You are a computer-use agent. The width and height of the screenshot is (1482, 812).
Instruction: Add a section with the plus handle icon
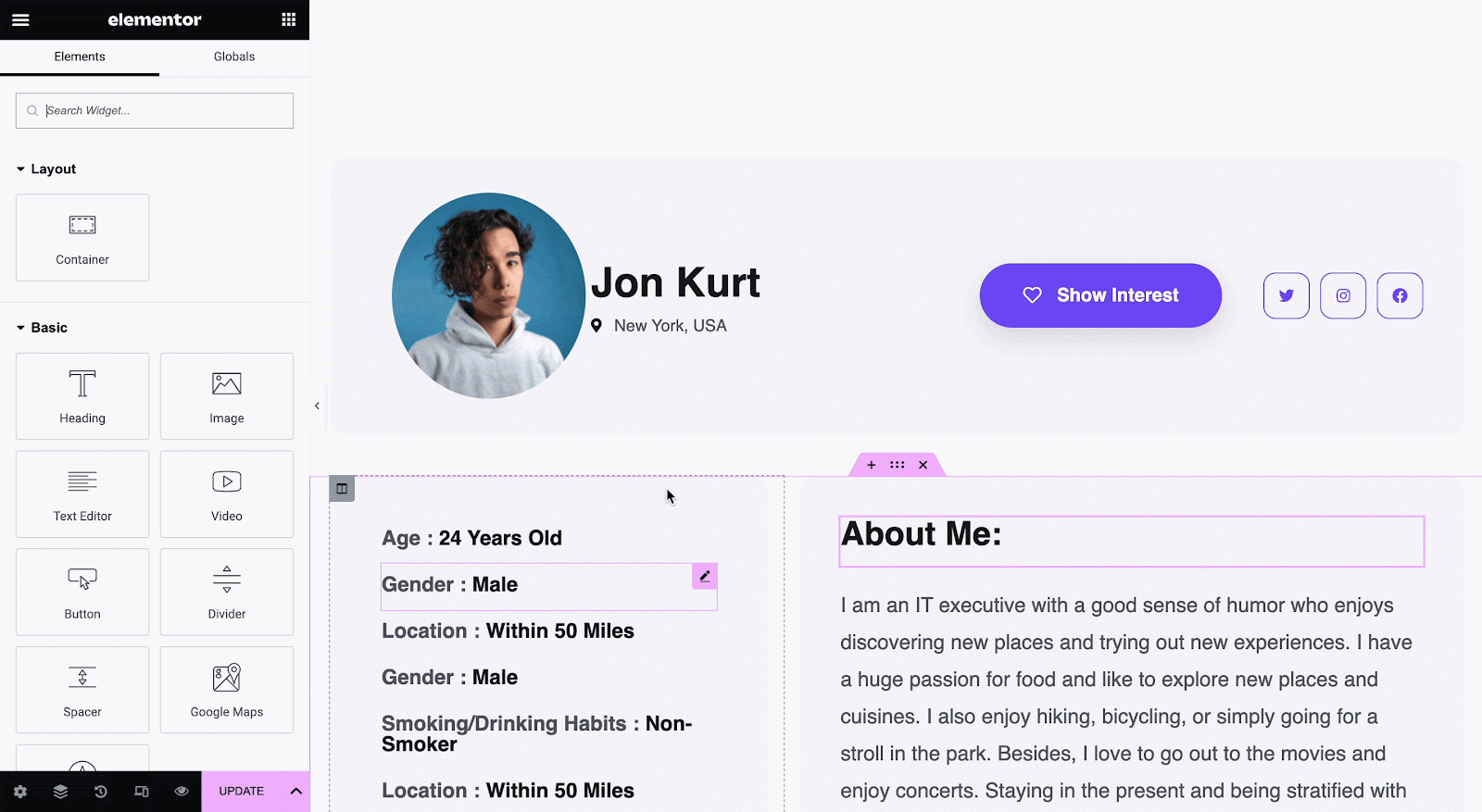point(872,465)
